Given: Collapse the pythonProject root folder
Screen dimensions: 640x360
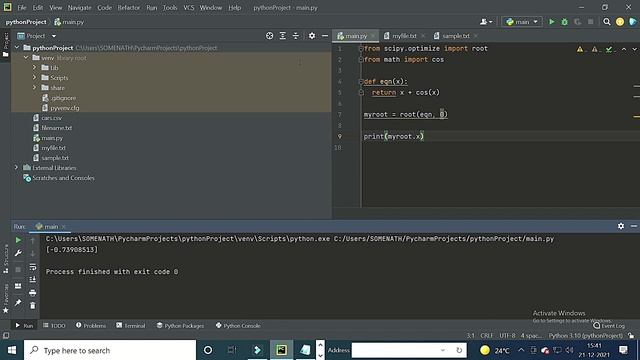Looking at the screenshot, I should [x=17, y=48].
